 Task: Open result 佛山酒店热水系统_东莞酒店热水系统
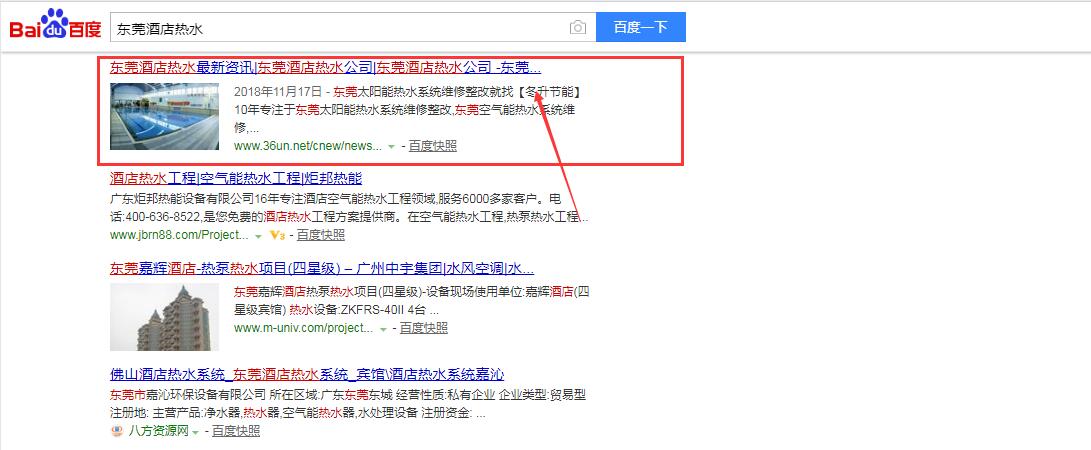(307, 374)
